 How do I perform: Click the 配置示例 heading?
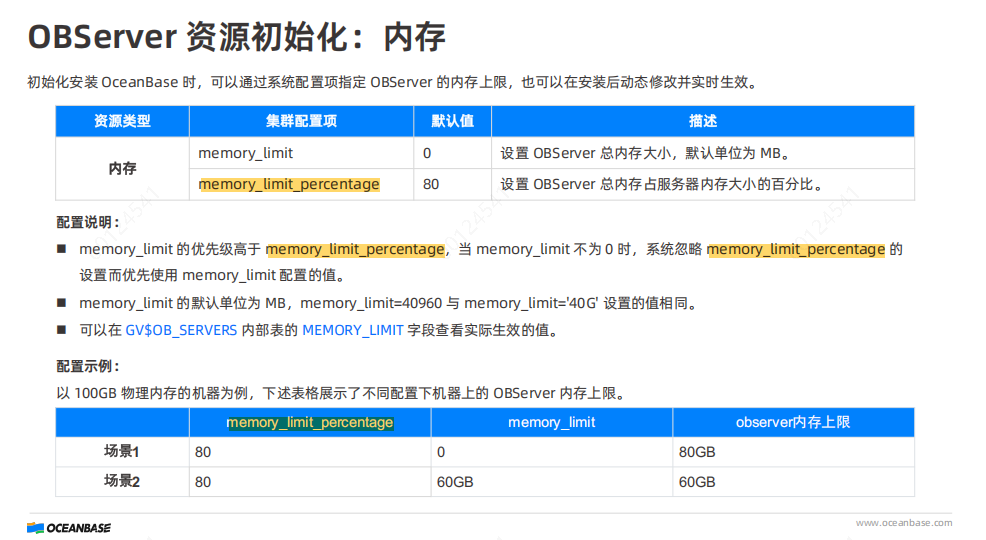(88, 366)
